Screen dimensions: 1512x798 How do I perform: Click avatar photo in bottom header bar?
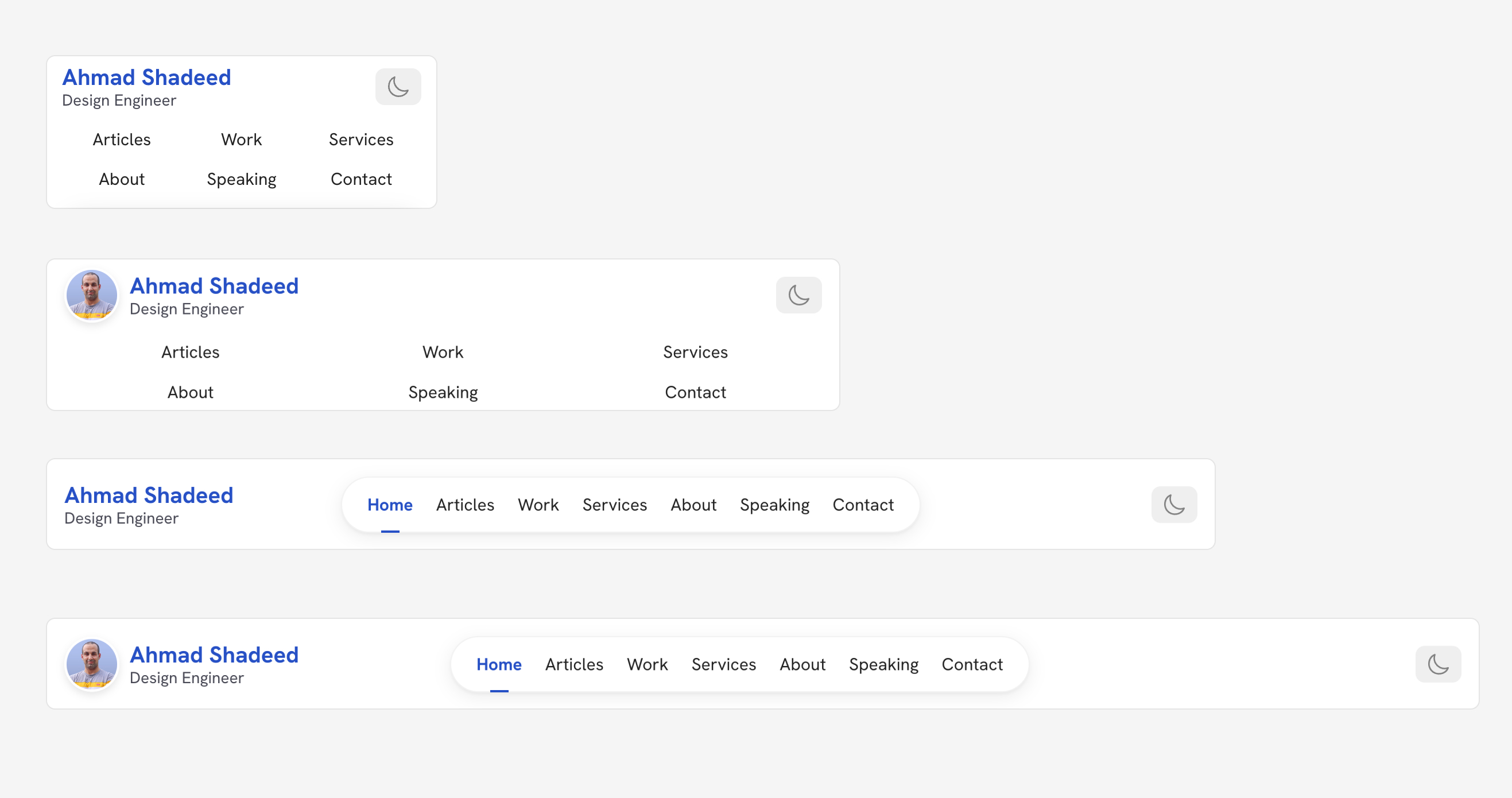(92, 664)
